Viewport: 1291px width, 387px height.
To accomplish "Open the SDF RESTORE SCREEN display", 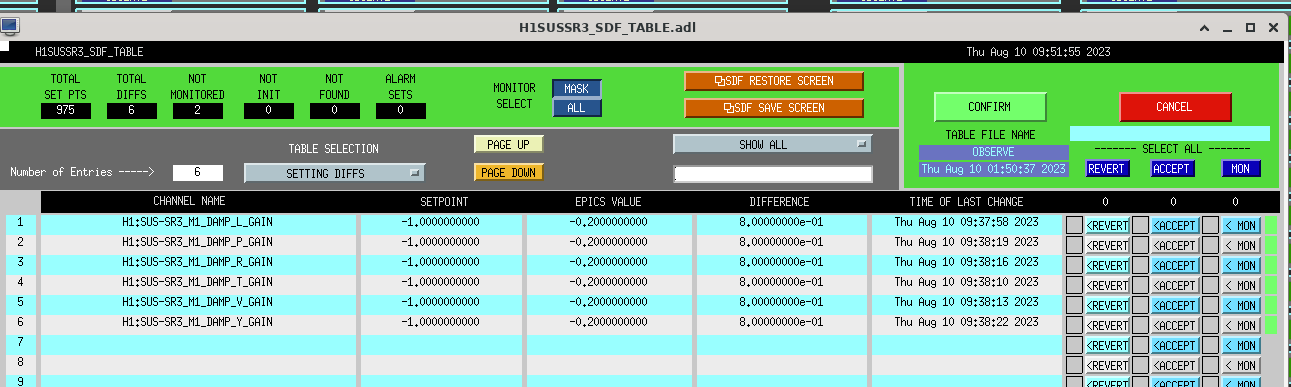I will point(773,81).
